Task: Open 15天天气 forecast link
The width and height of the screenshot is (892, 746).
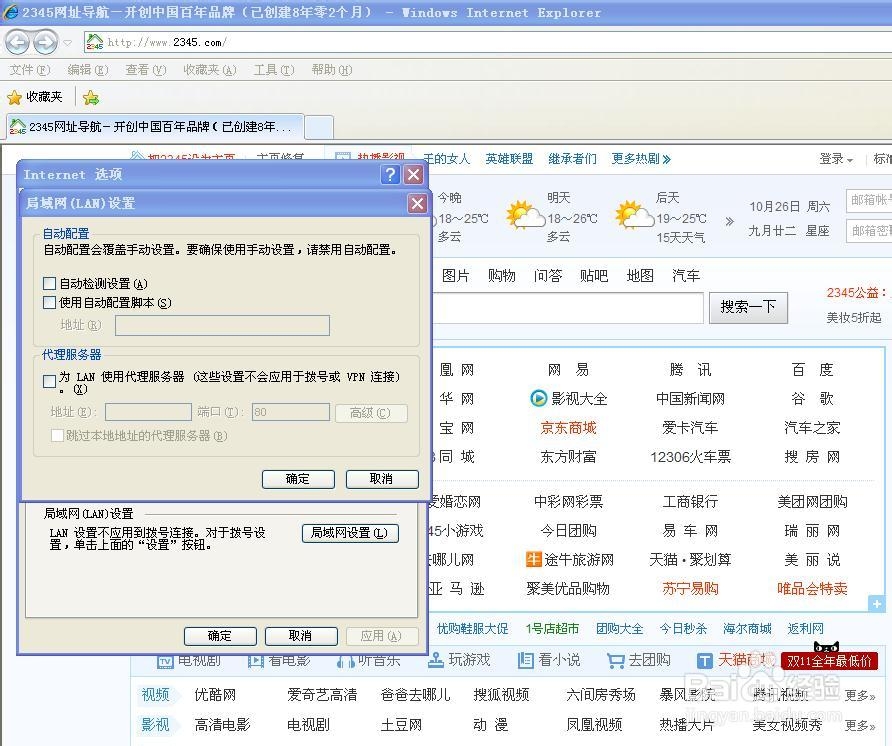Action: pos(680,237)
